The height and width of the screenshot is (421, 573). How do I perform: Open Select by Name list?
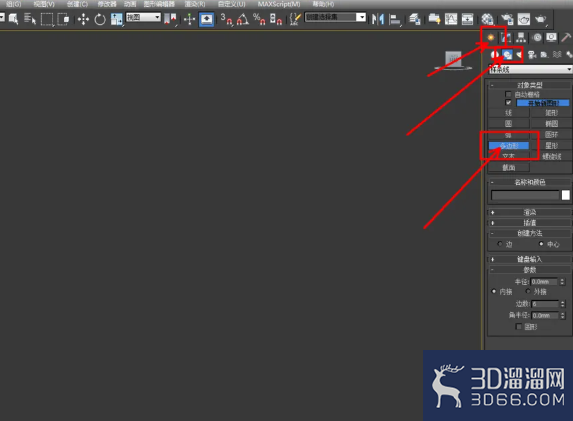tap(30, 19)
